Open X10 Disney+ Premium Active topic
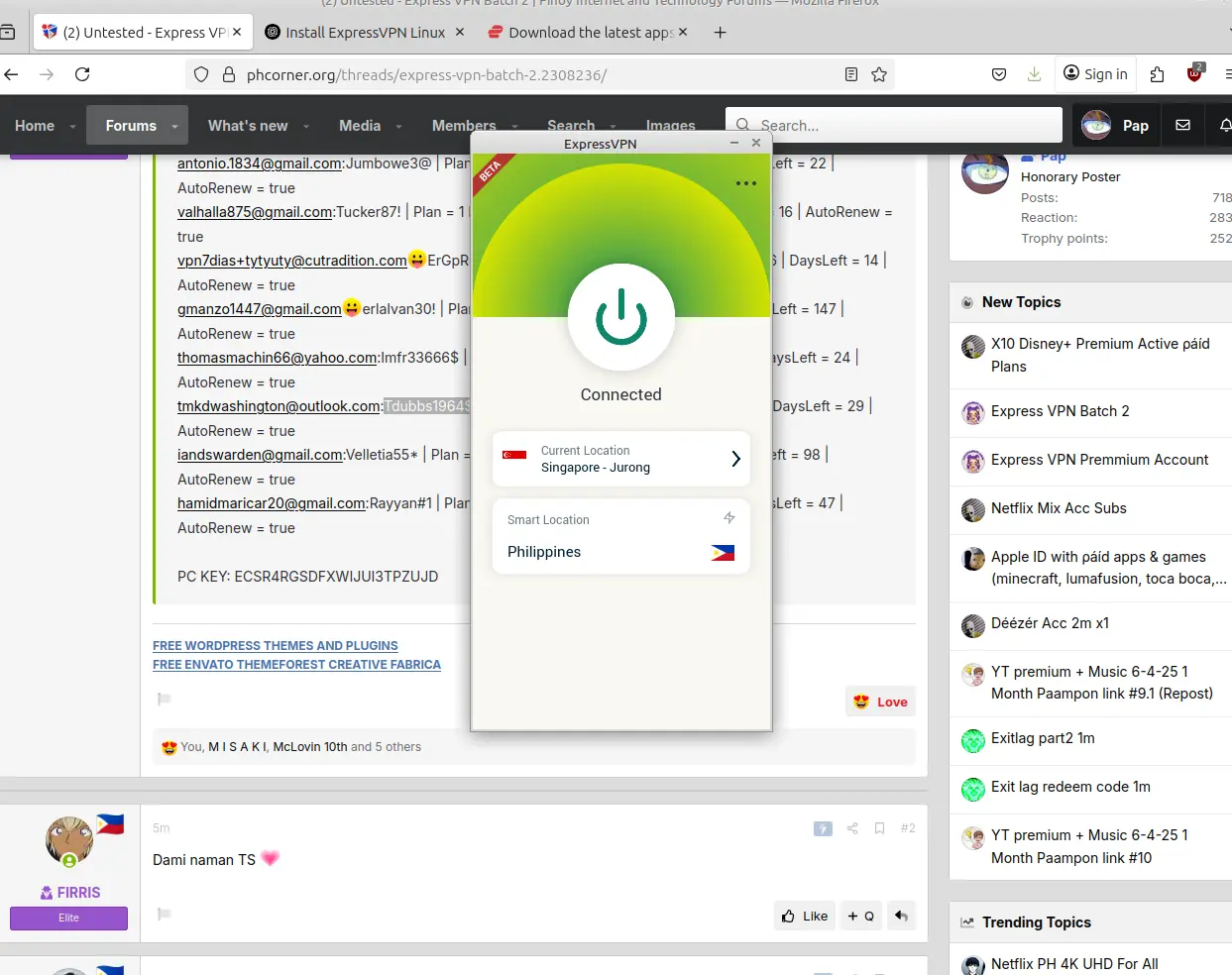This screenshot has height=975, width=1232. tap(1100, 355)
